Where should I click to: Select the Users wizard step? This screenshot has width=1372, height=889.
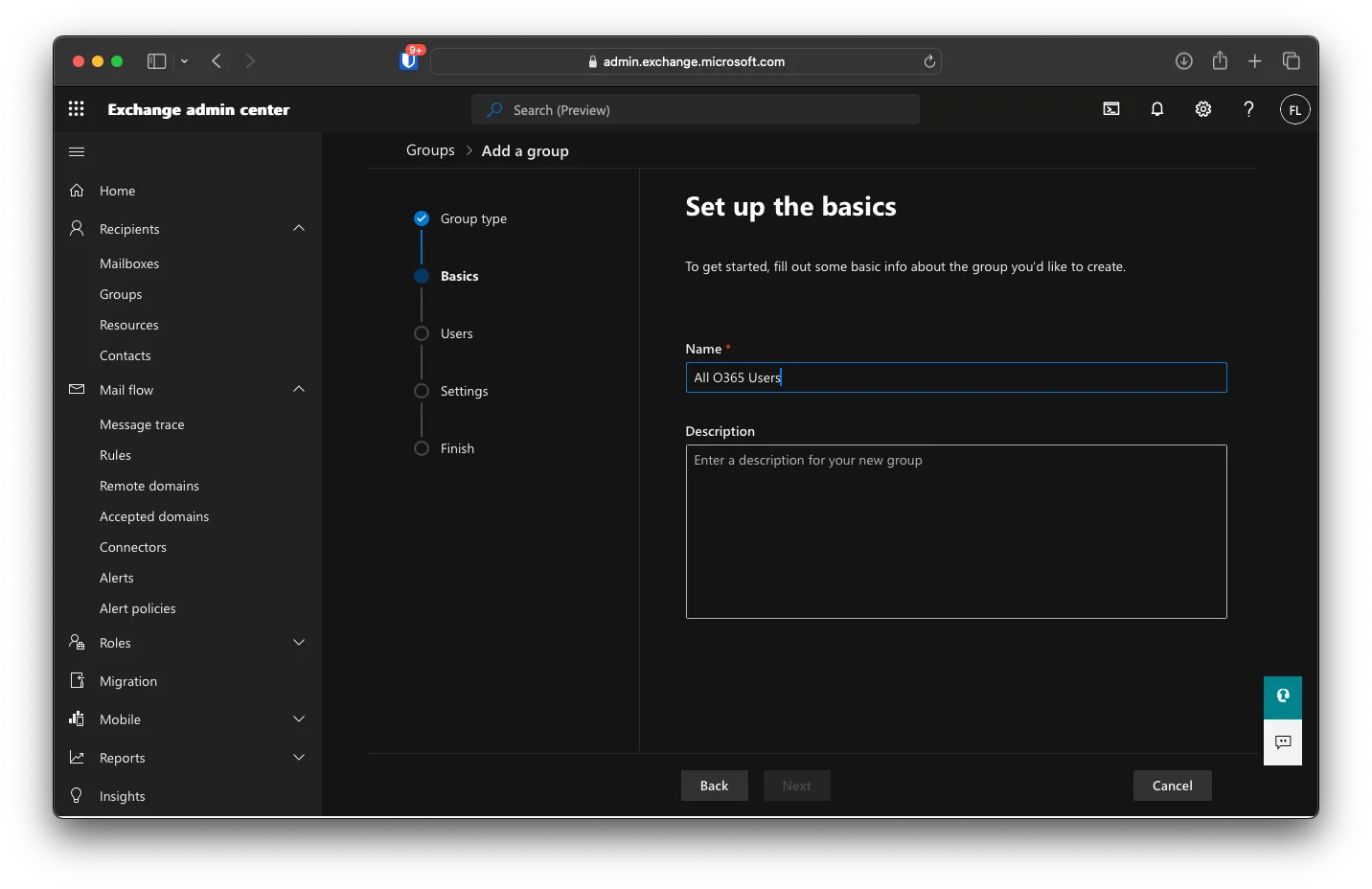click(444, 333)
